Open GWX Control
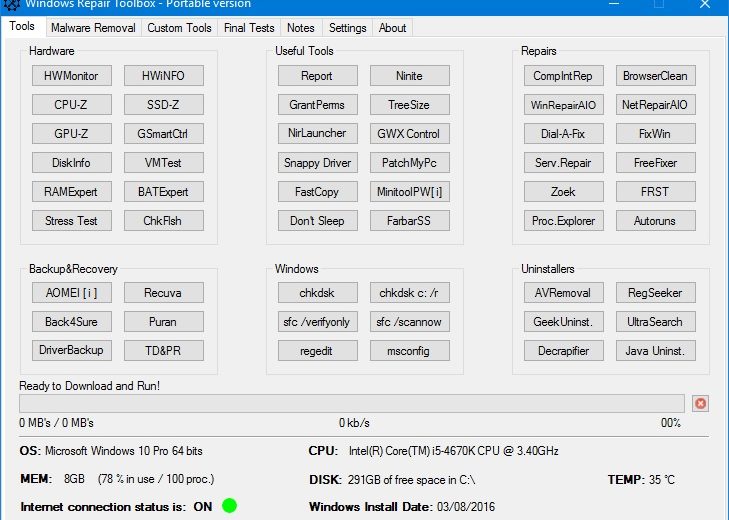 click(x=410, y=133)
